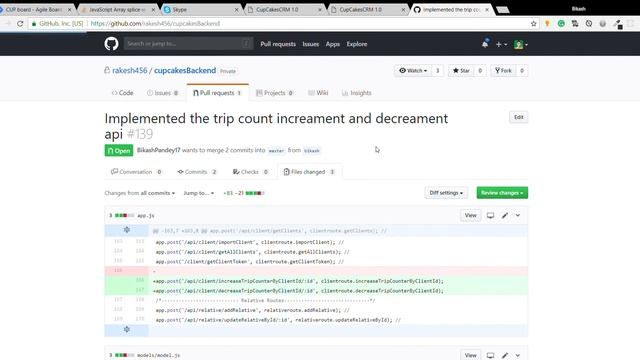Switch to the Commits tab

click(x=197, y=172)
